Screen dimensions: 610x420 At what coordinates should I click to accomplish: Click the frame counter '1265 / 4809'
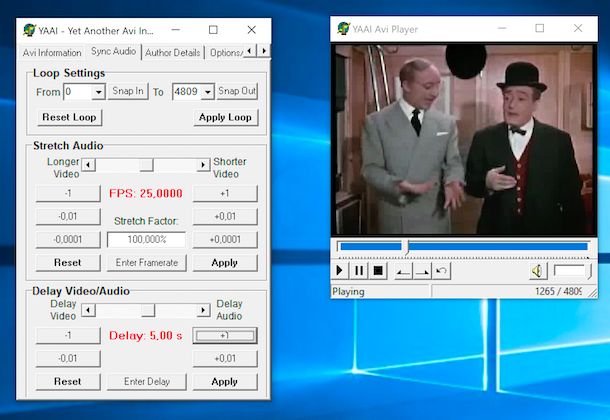click(x=558, y=292)
